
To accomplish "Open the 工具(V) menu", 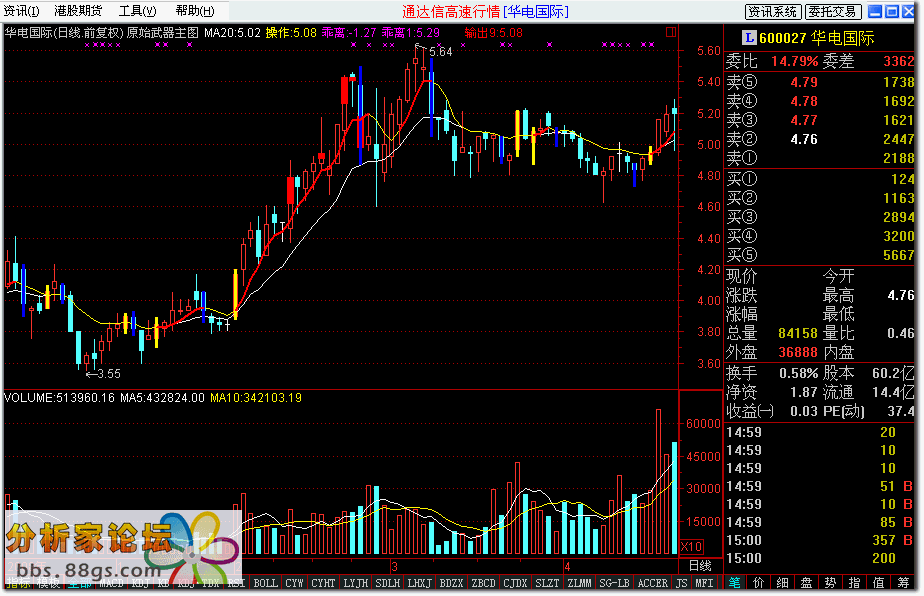I will pyautogui.click(x=137, y=11).
